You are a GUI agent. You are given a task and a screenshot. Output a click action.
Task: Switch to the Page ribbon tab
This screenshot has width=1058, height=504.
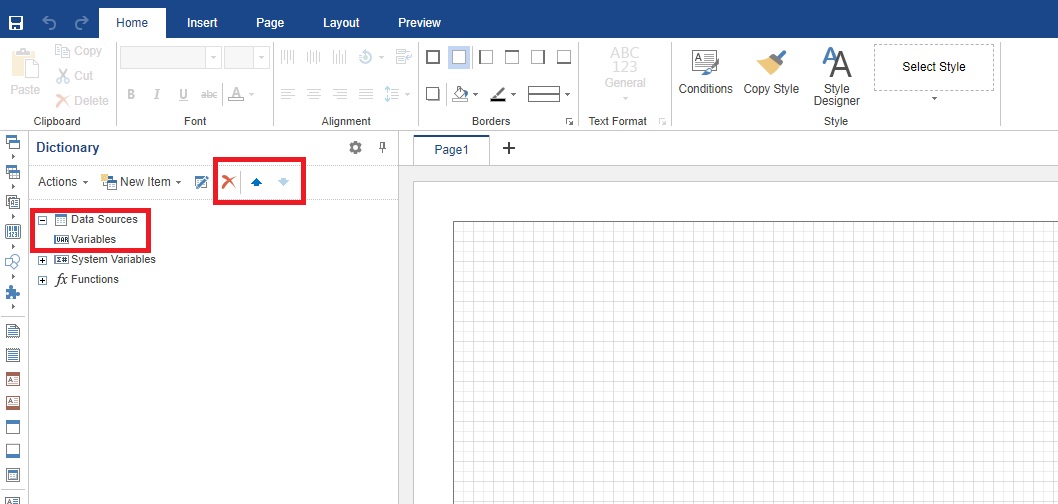tap(270, 23)
